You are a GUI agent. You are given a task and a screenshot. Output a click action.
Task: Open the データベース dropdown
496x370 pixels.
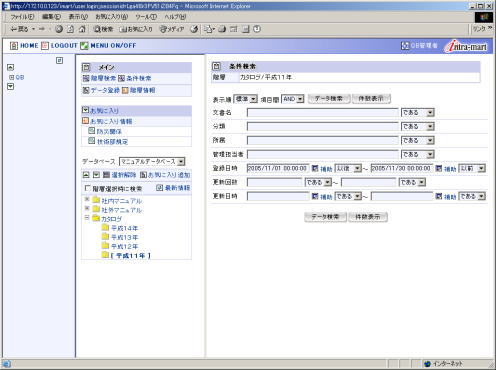152,162
